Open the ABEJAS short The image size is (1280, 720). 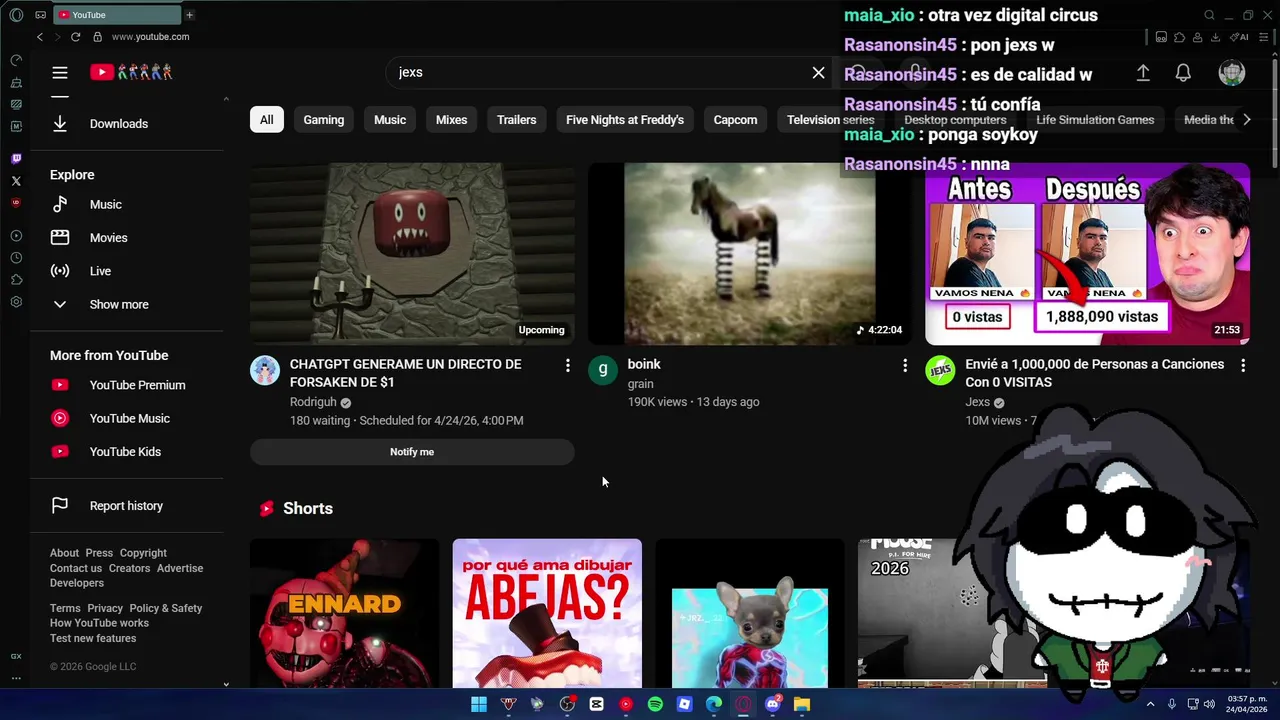tap(547, 614)
